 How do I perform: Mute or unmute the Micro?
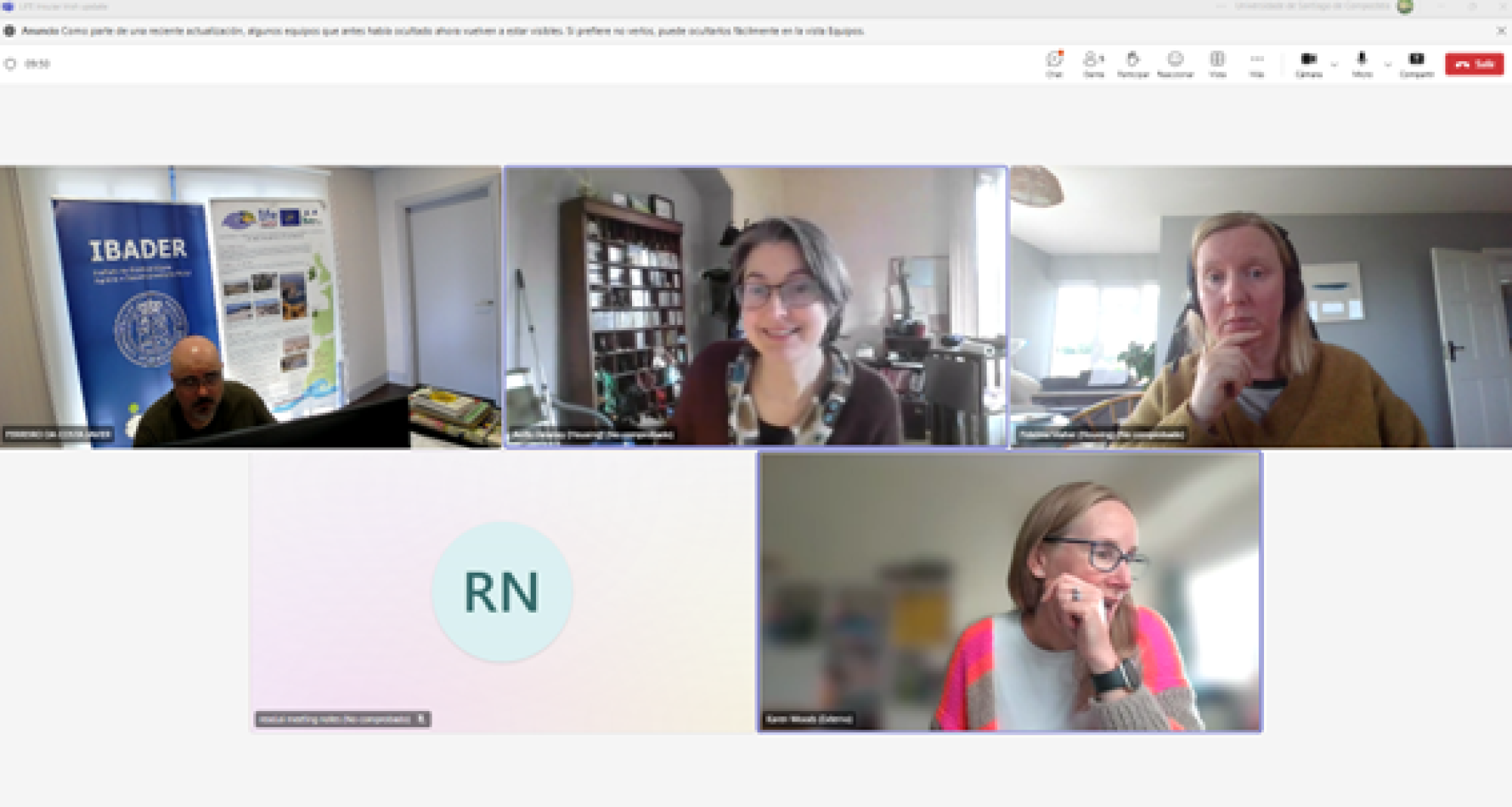pyautogui.click(x=1362, y=63)
